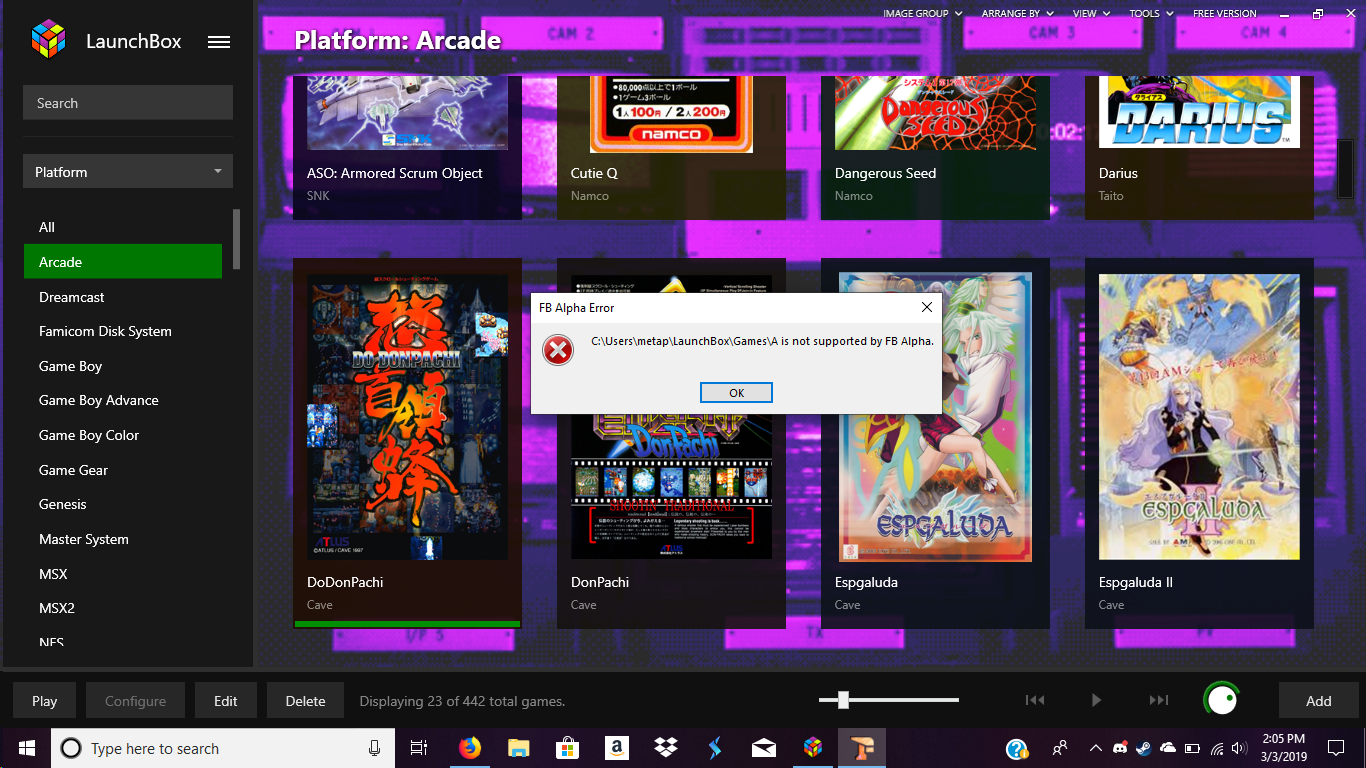Open the Mail app from taskbar
This screenshot has width=1366, height=768.
tap(764, 748)
